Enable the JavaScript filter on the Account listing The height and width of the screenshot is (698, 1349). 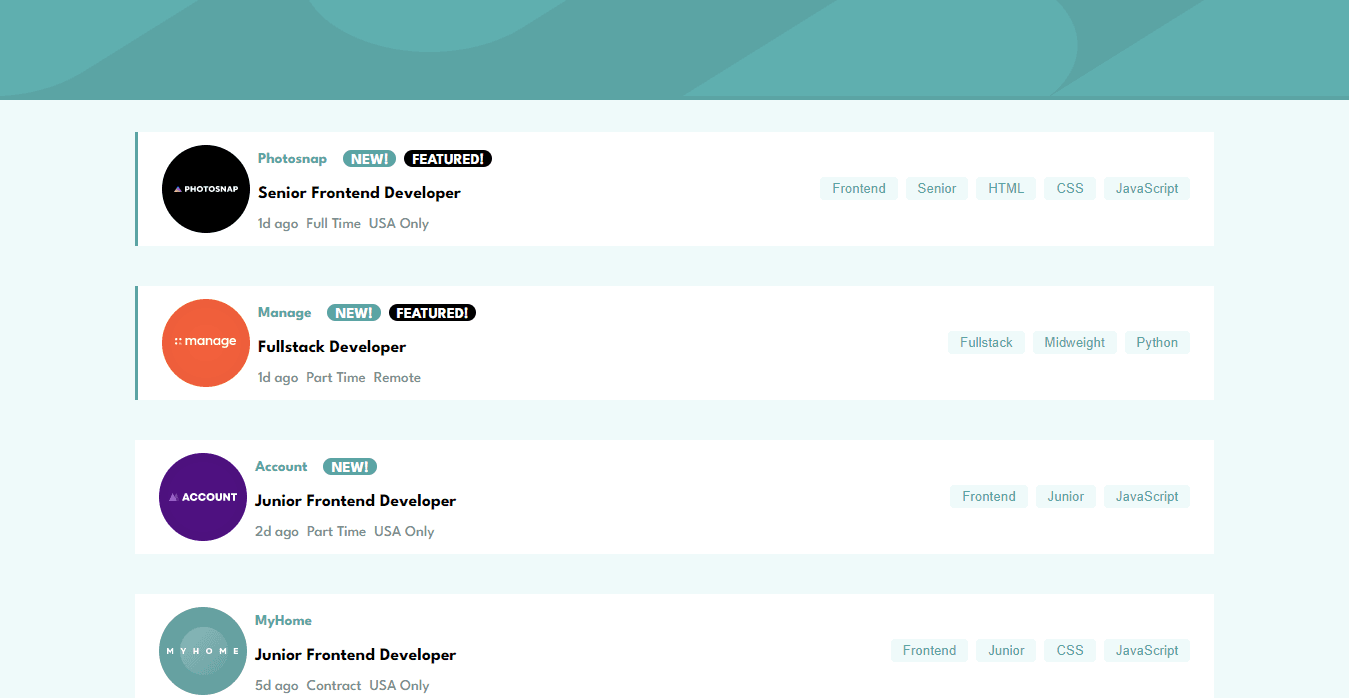(x=1146, y=496)
